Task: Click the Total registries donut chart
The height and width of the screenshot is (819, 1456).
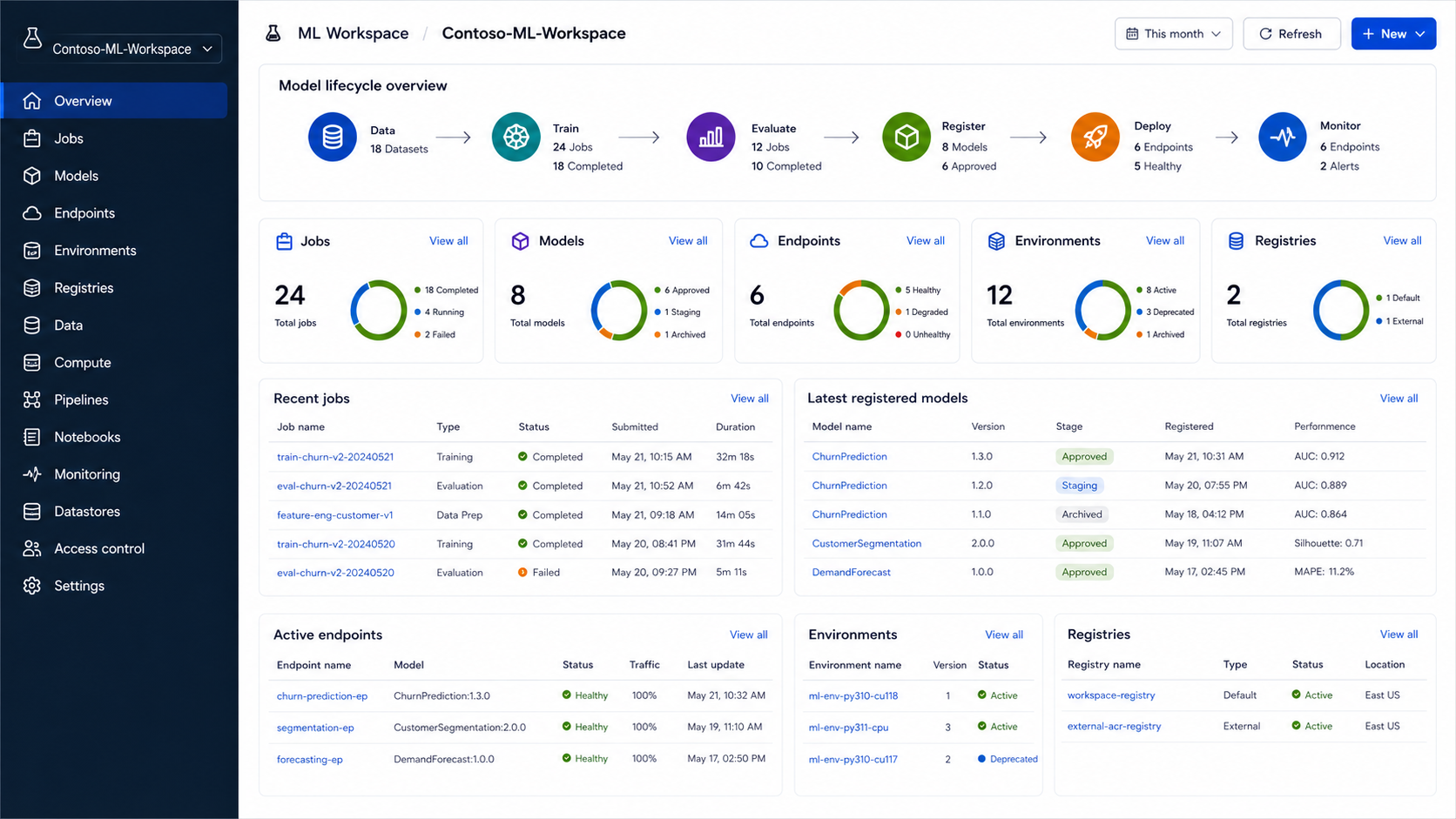Action: point(1341,310)
